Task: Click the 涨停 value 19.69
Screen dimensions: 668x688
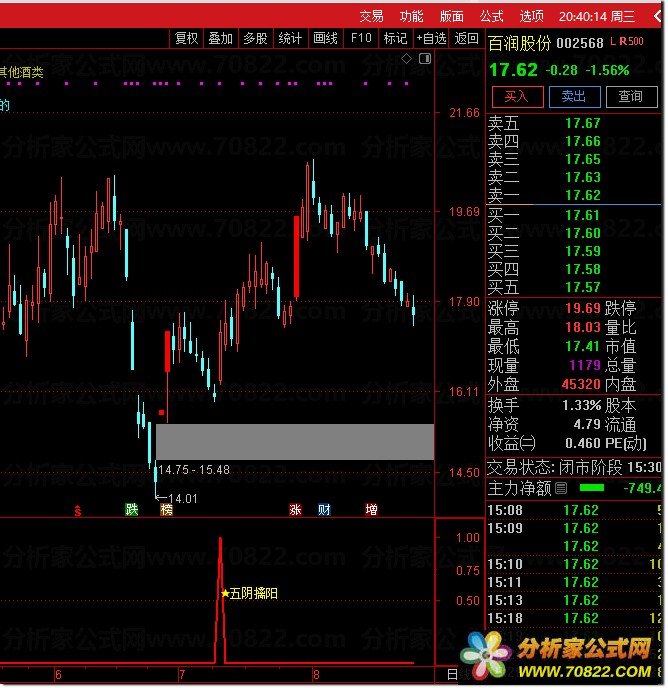Action: pyautogui.click(x=583, y=308)
